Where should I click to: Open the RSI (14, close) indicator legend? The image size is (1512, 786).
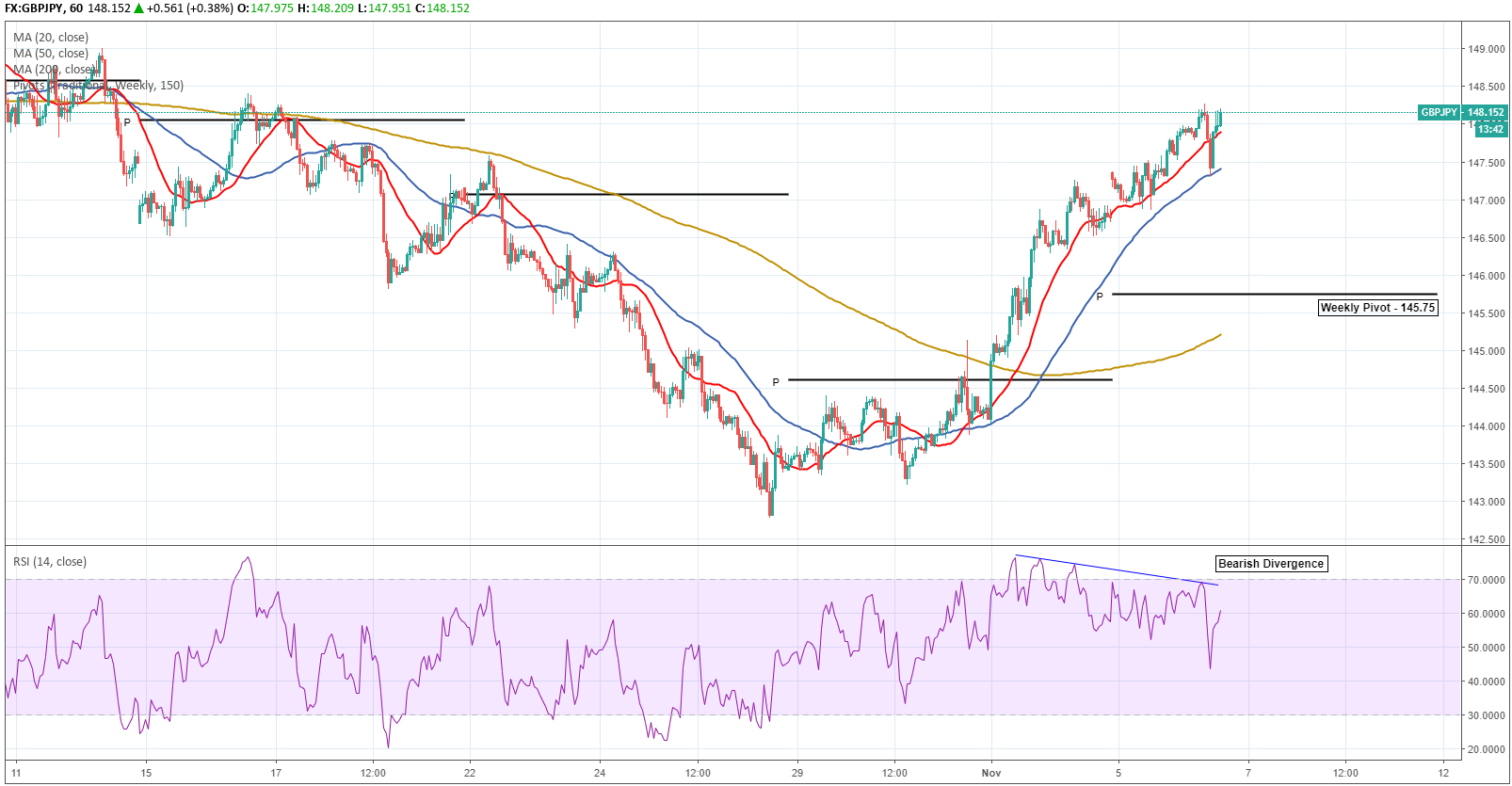[50, 562]
